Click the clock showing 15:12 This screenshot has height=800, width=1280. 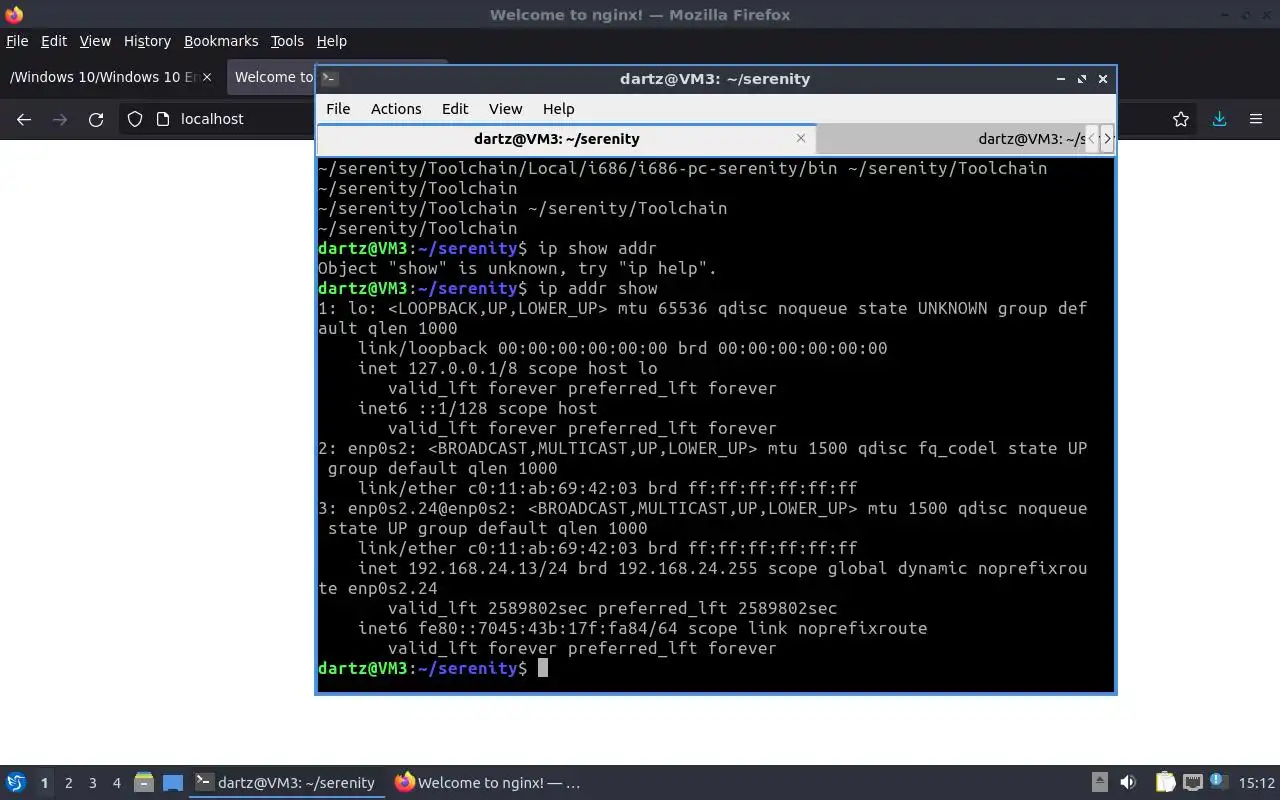pyautogui.click(x=1257, y=783)
